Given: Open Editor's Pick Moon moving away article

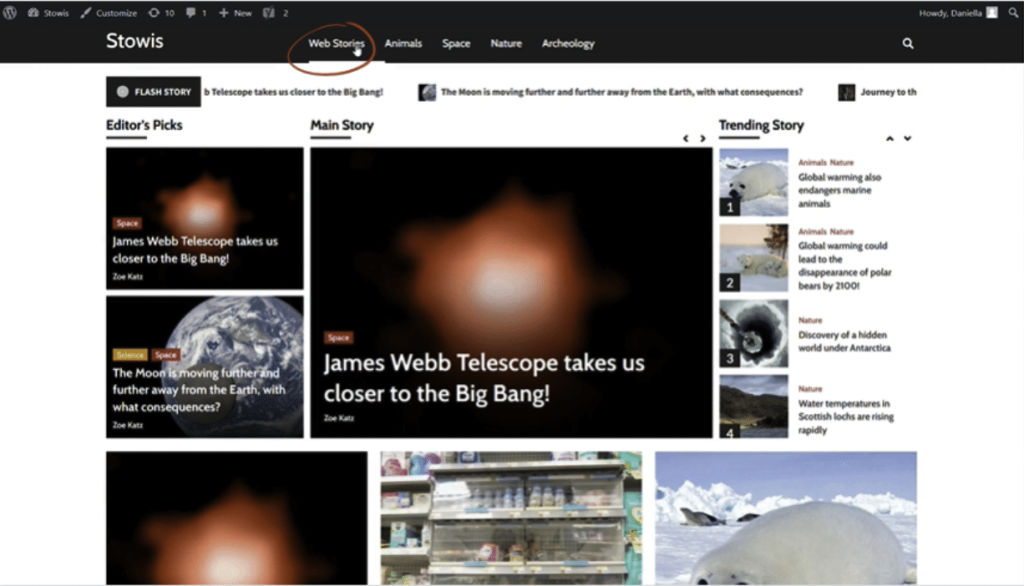Looking at the screenshot, I should pyautogui.click(x=199, y=389).
